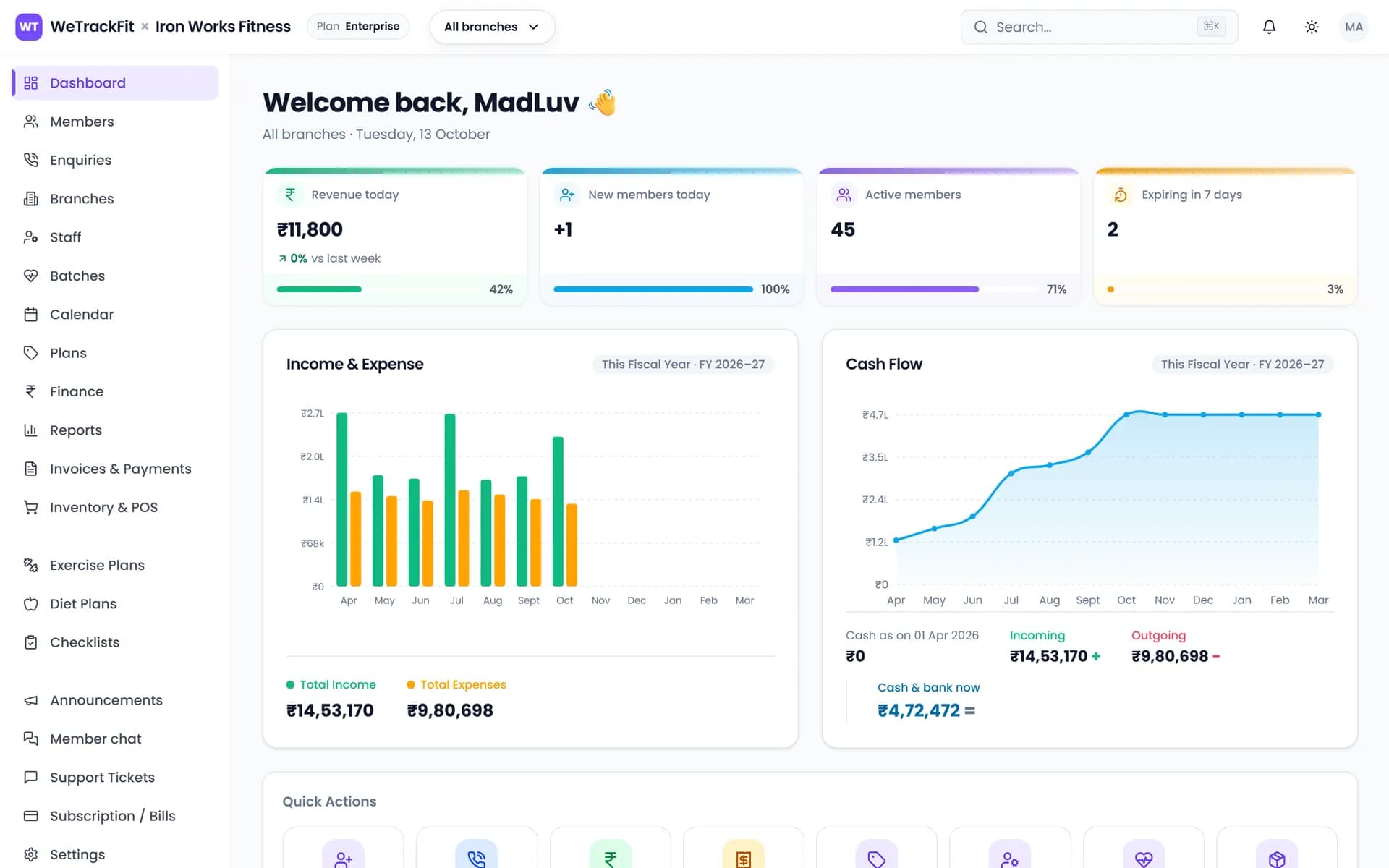
Task: Open the Dashboard sidebar item
Action: [116, 82]
